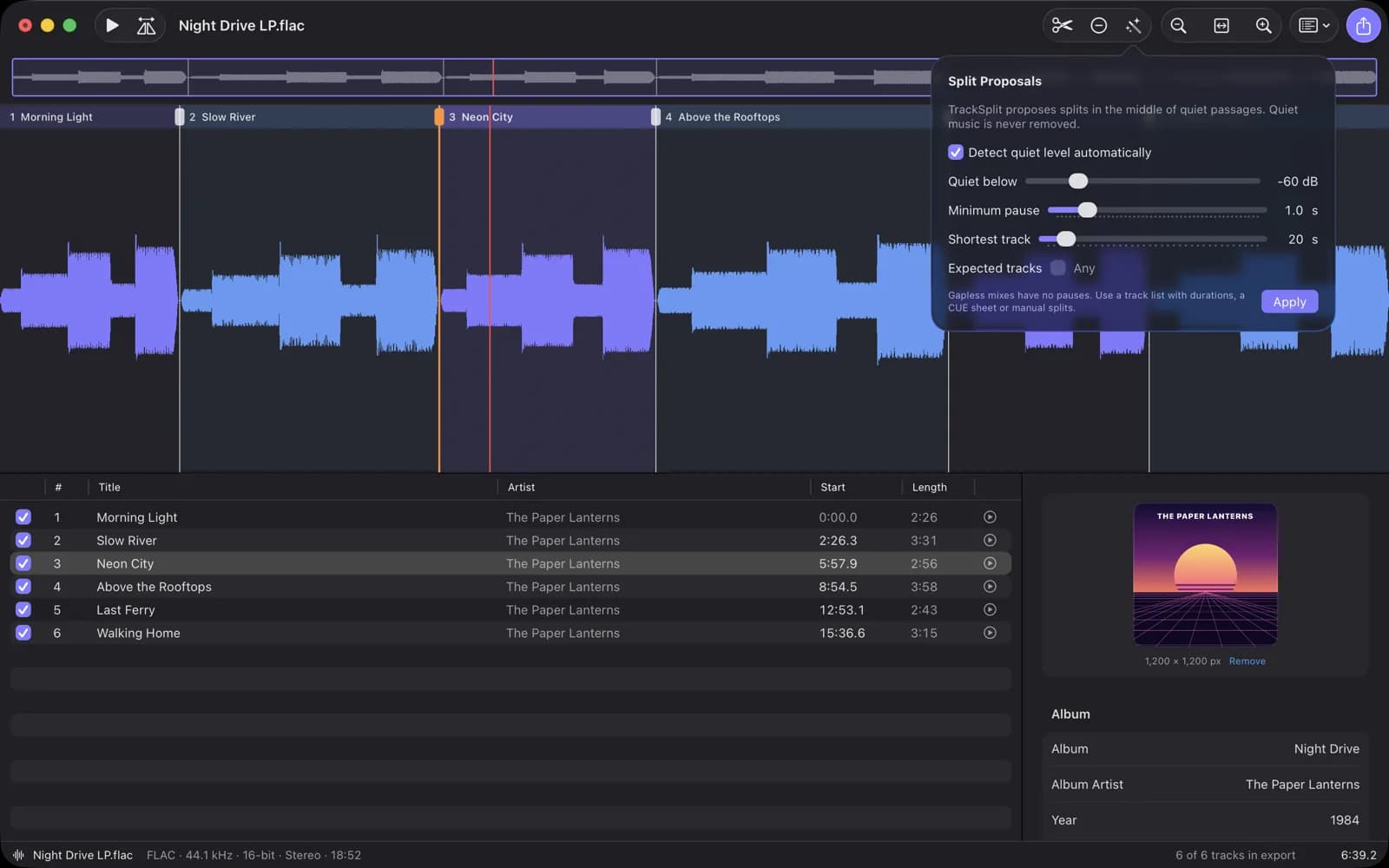Click the Quiet below slider handle
Image resolution: width=1389 pixels, height=868 pixels.
1077,181
